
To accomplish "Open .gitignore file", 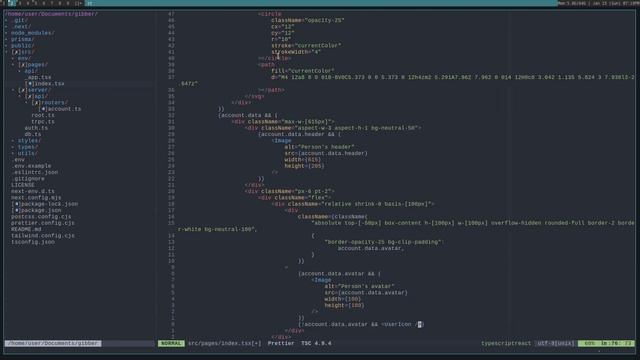I will point(28,178).
